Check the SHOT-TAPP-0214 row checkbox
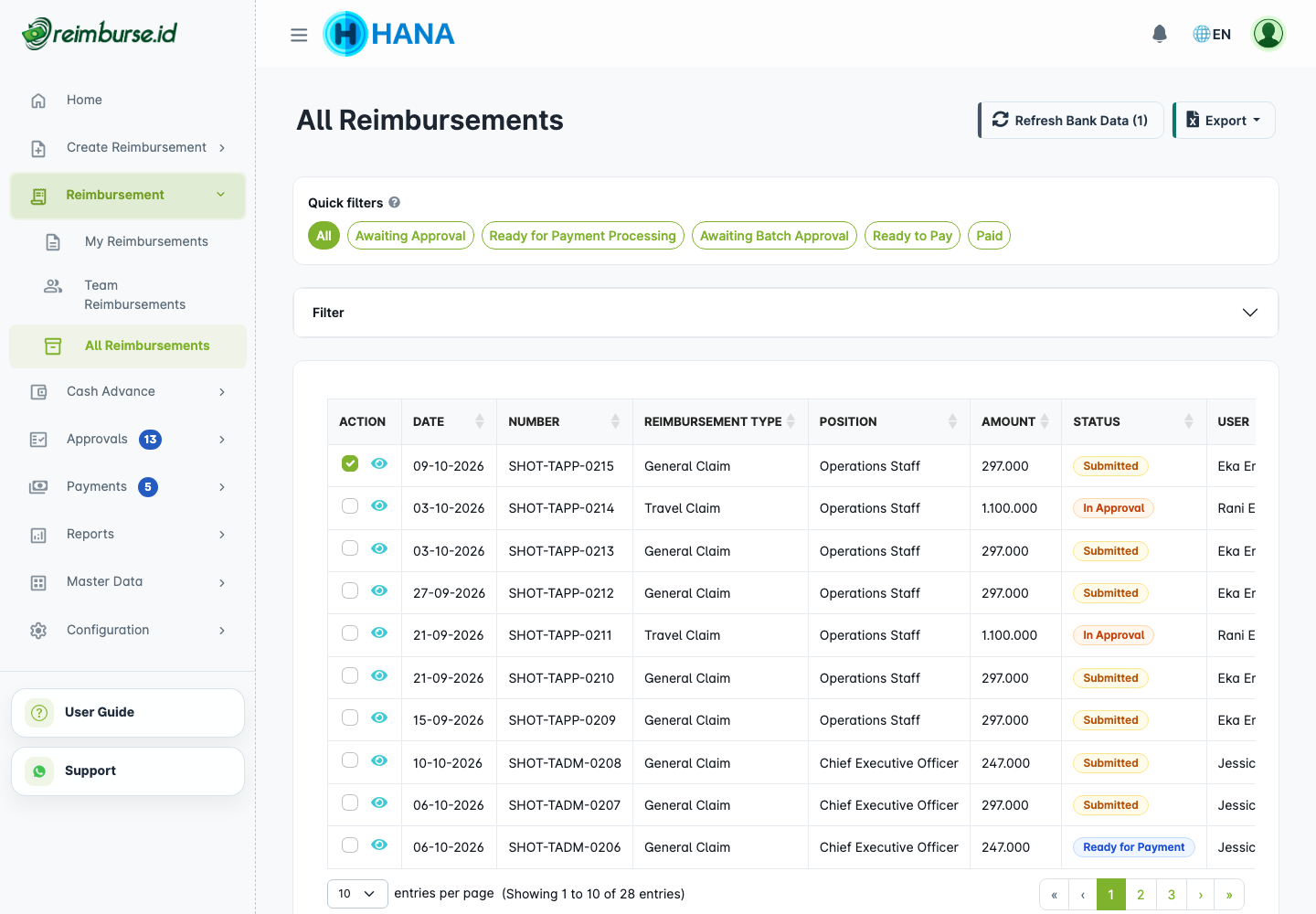This screenshot has height=914, width=1316. 350,506
